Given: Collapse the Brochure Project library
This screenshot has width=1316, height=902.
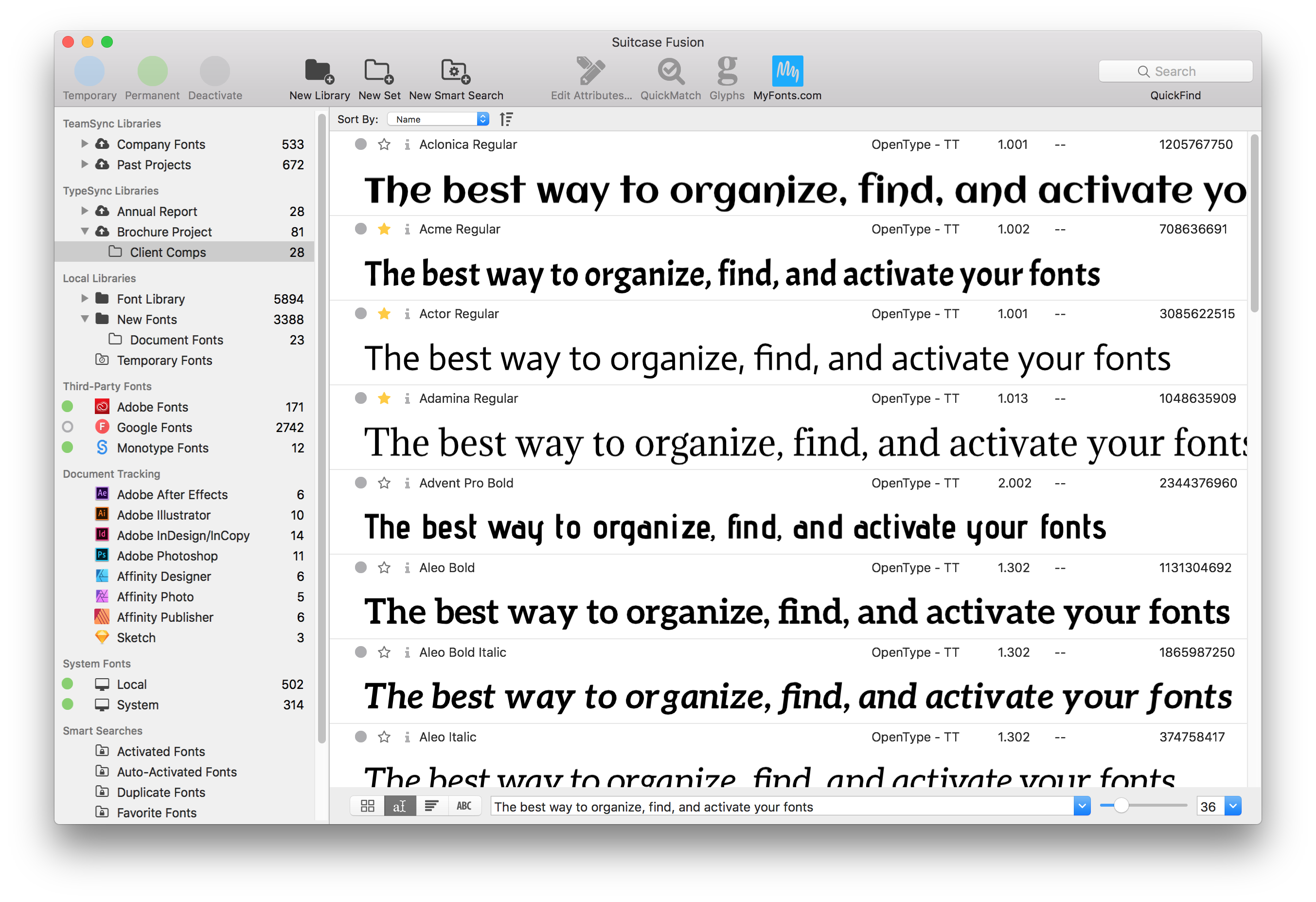Looking at the screenshot, I should (x=84, y=231).
